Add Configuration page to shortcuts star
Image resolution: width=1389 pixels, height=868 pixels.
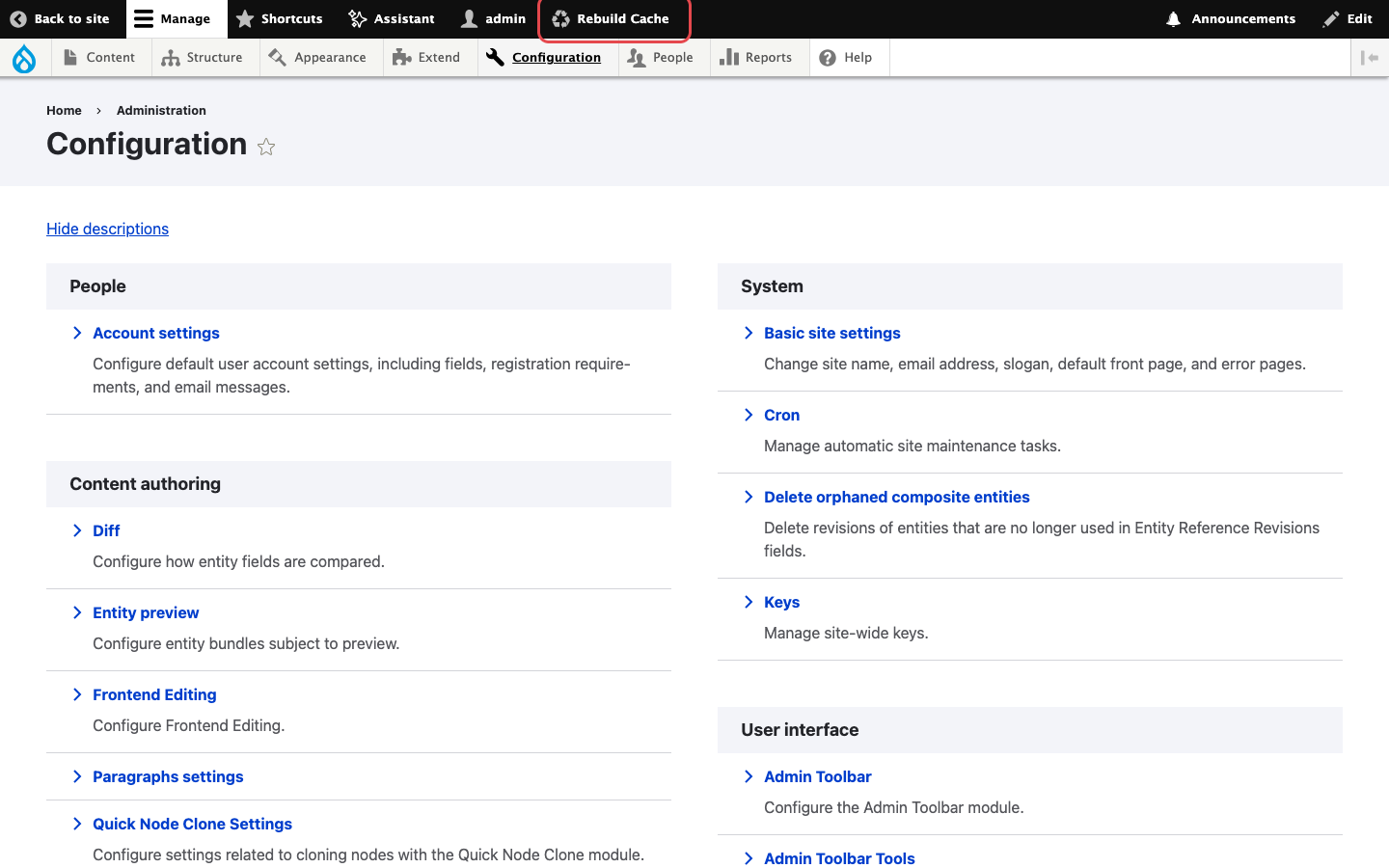click(266, 147)
